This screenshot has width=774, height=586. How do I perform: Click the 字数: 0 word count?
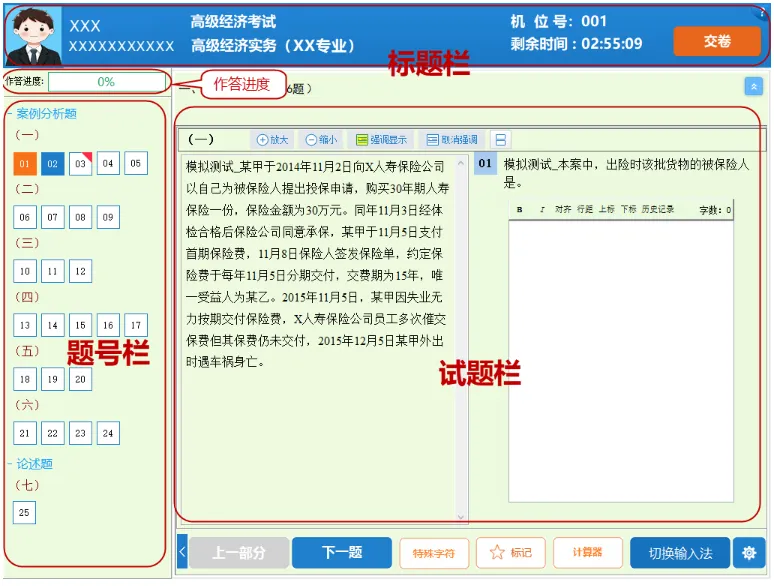click(x=715, y=210)
